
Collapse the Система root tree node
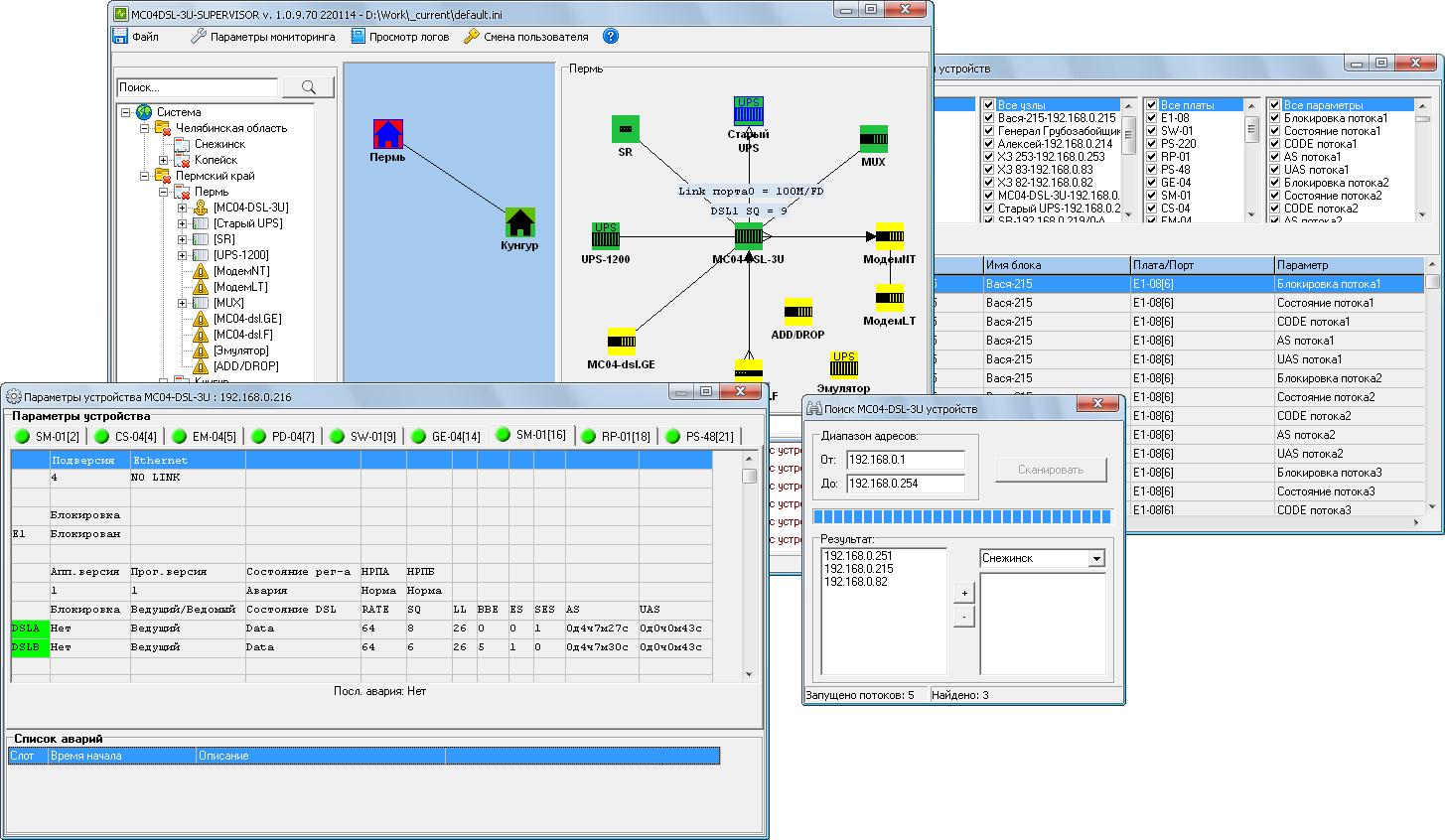pos(126,112)
